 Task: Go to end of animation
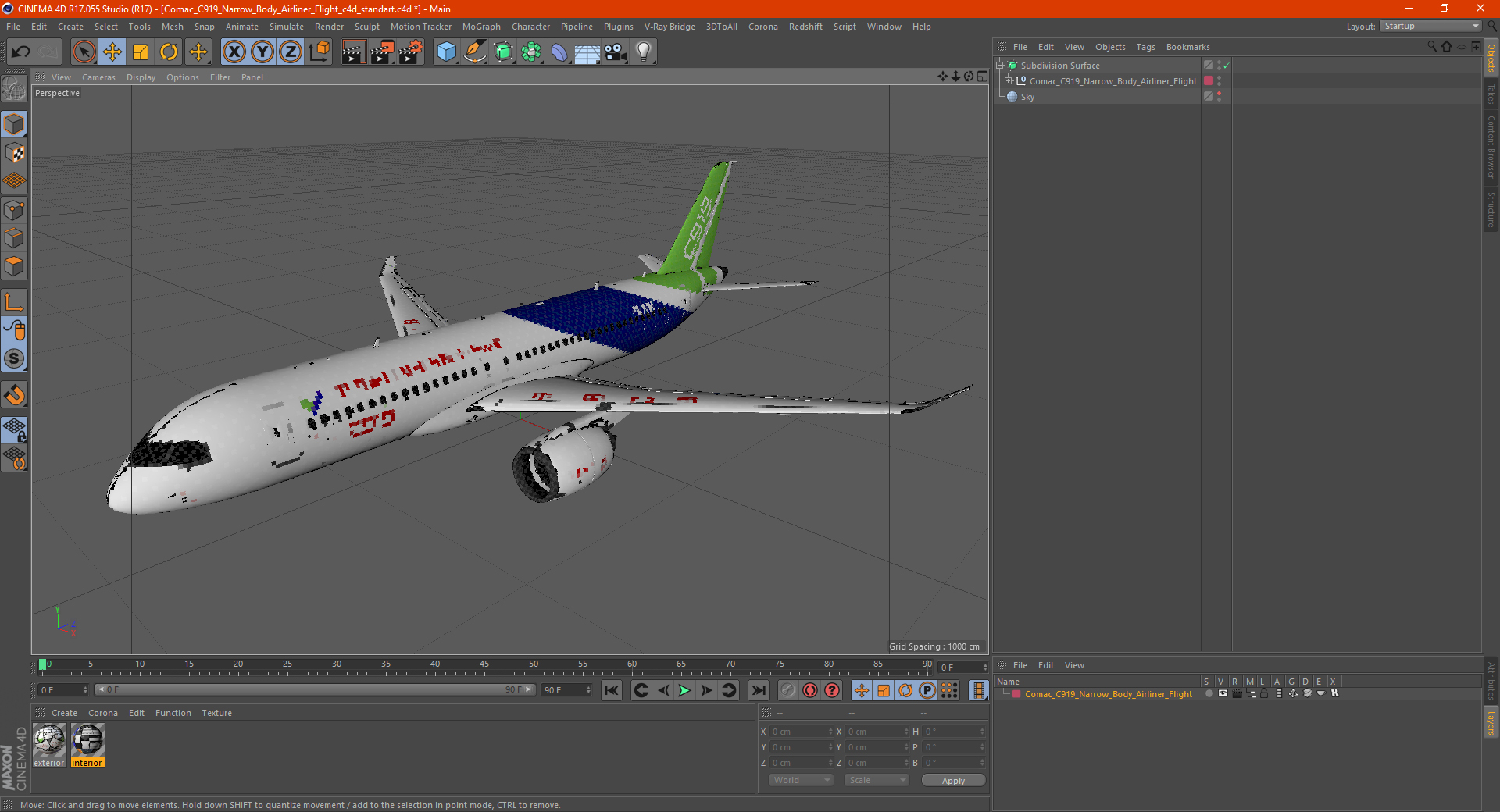758,690
